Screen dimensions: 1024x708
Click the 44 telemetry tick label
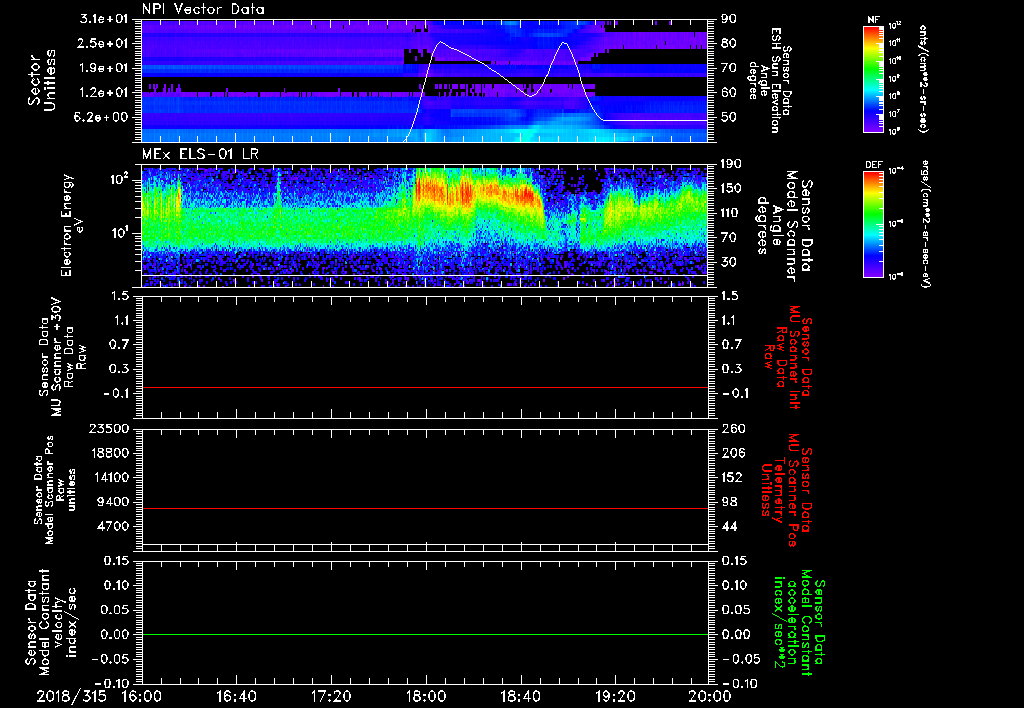tap(729, 526)
